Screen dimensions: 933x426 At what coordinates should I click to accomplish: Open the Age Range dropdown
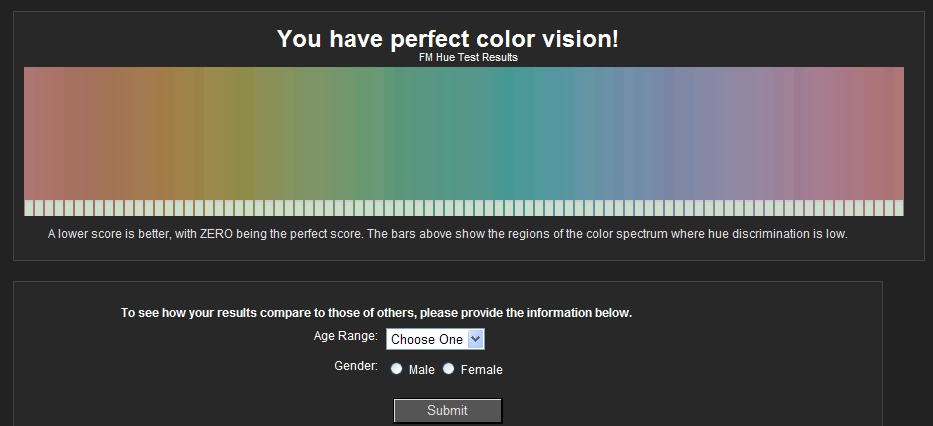coord(435,339)
